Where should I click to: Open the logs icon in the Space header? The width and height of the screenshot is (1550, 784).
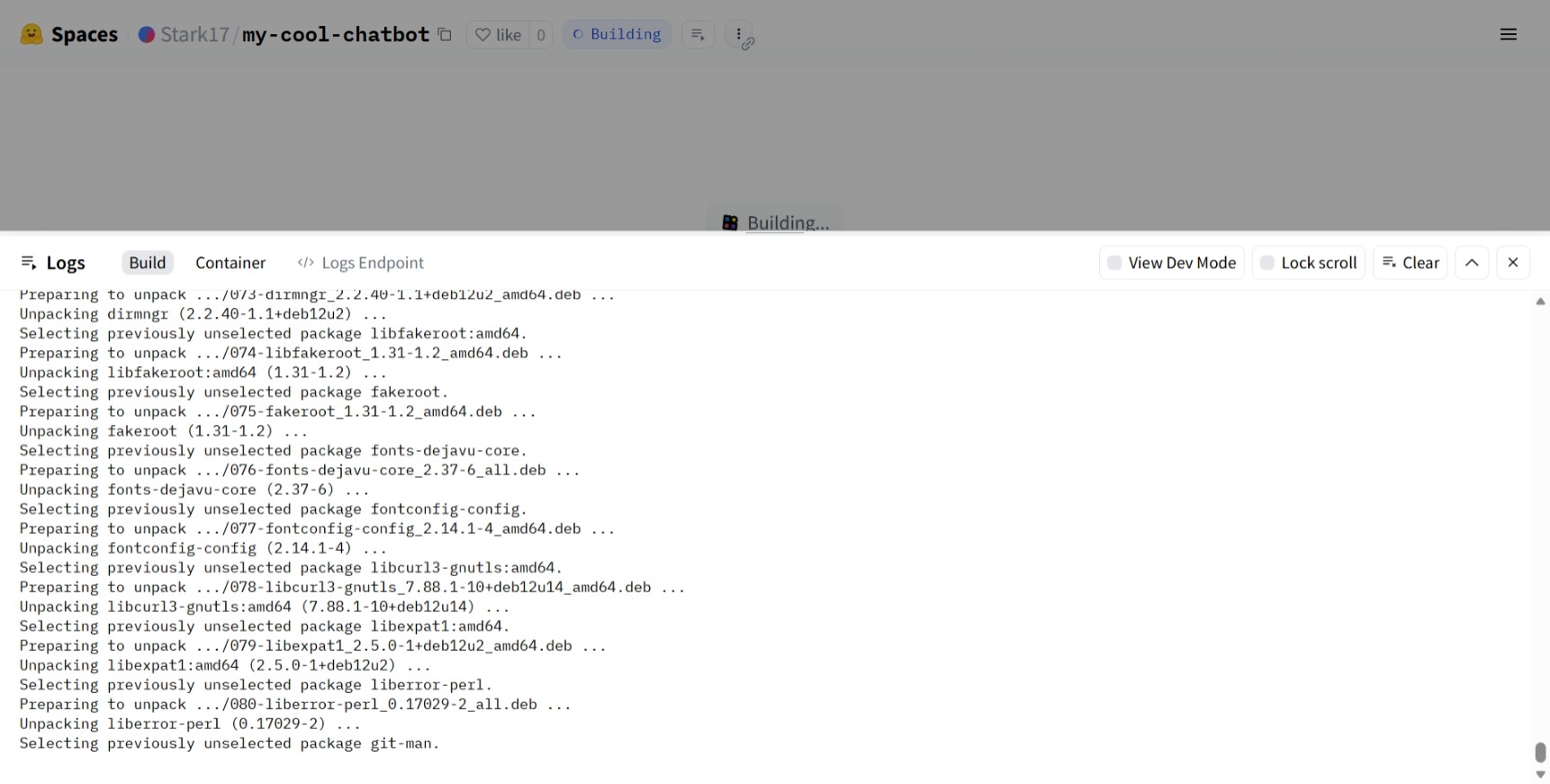(x=698, y=34)
